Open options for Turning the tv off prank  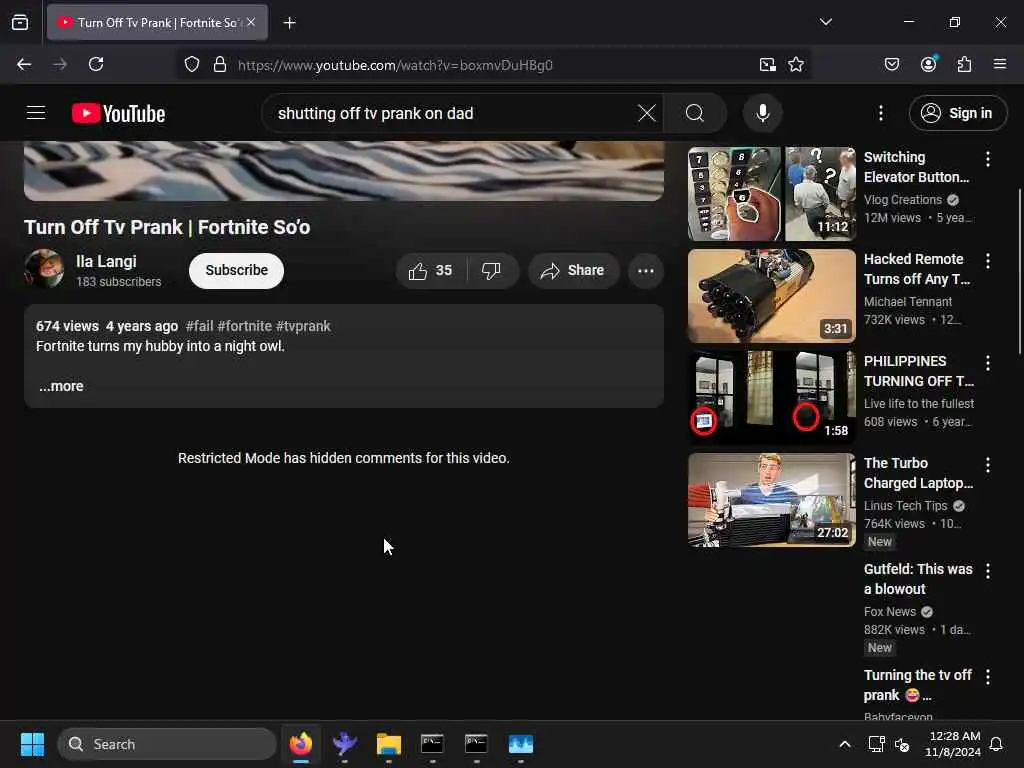(987, 677)
